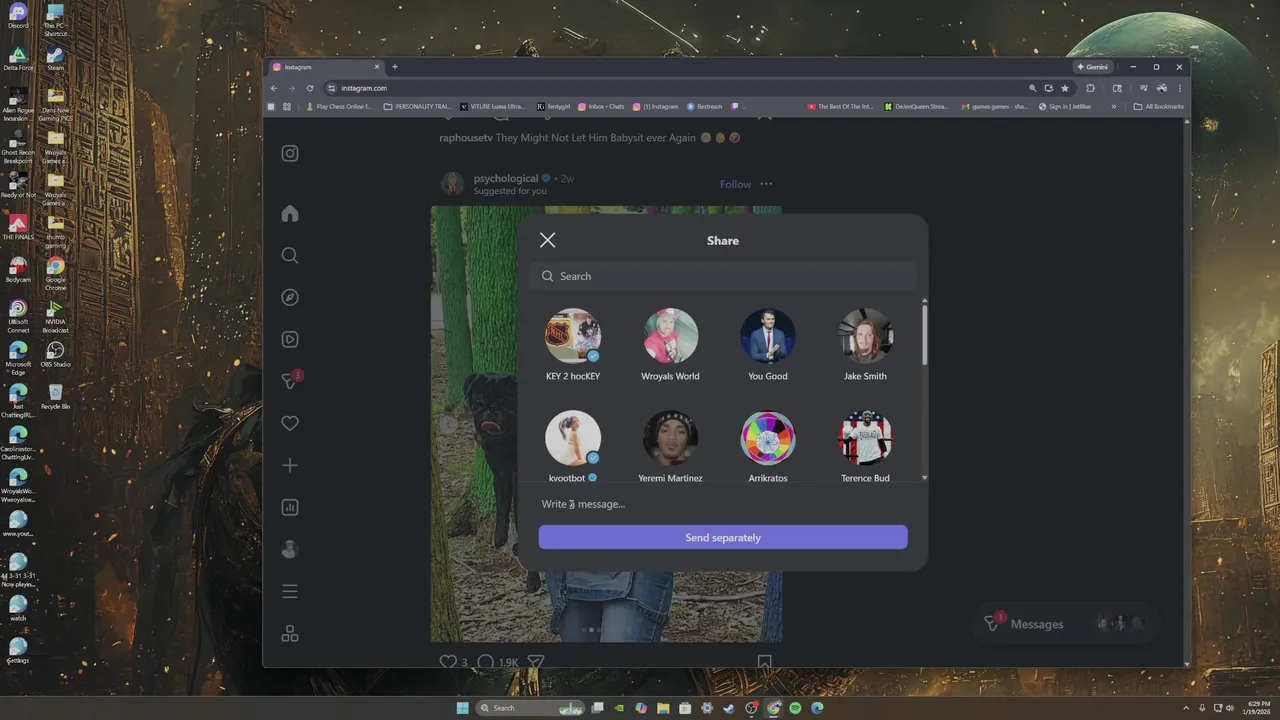Select KEY 2 hocKEY as recipient
This screenshot has width=1280, height=720.
pos(573,345)
